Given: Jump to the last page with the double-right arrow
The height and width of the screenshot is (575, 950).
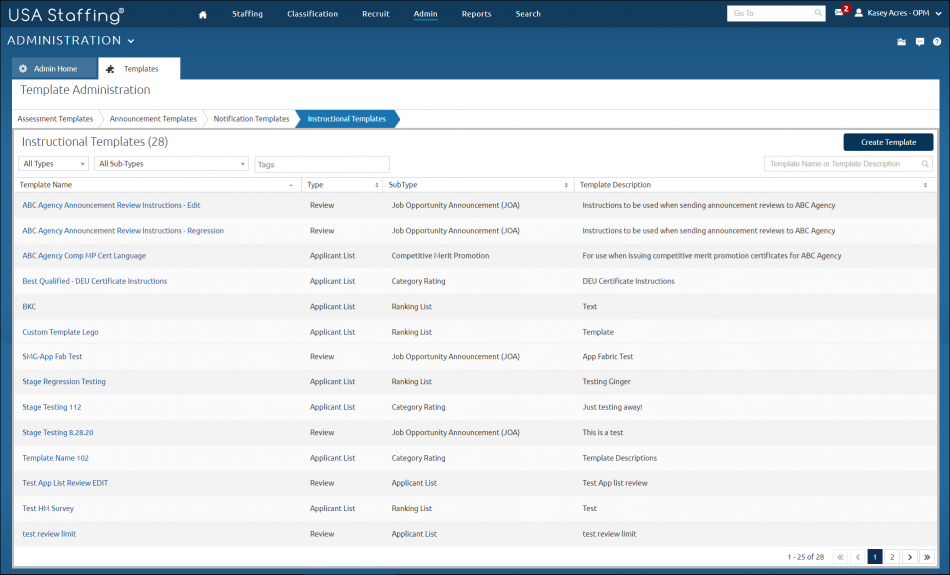Looking at the screenshot, I should pos(927,557).
